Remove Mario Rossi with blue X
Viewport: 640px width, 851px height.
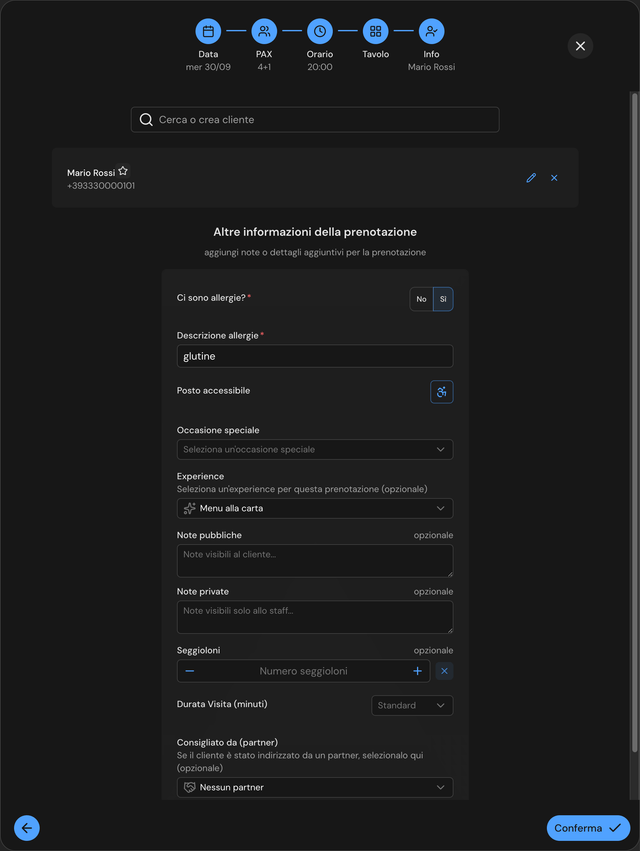click(x=554, y=178)
